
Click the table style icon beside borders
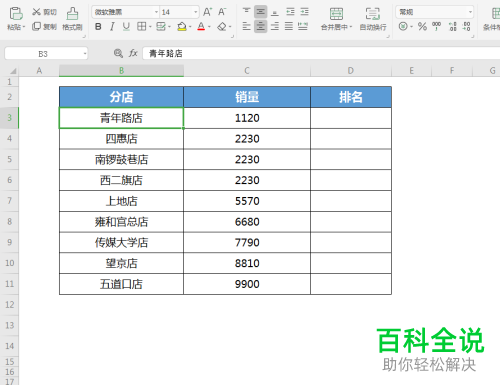pos(161,26)
